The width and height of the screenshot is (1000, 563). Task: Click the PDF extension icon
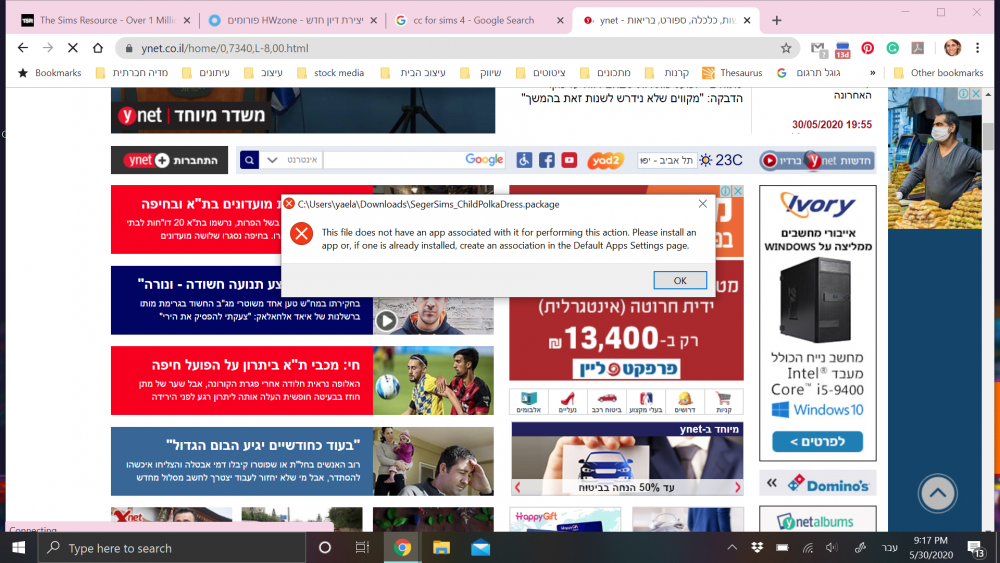tap(917, 48)
